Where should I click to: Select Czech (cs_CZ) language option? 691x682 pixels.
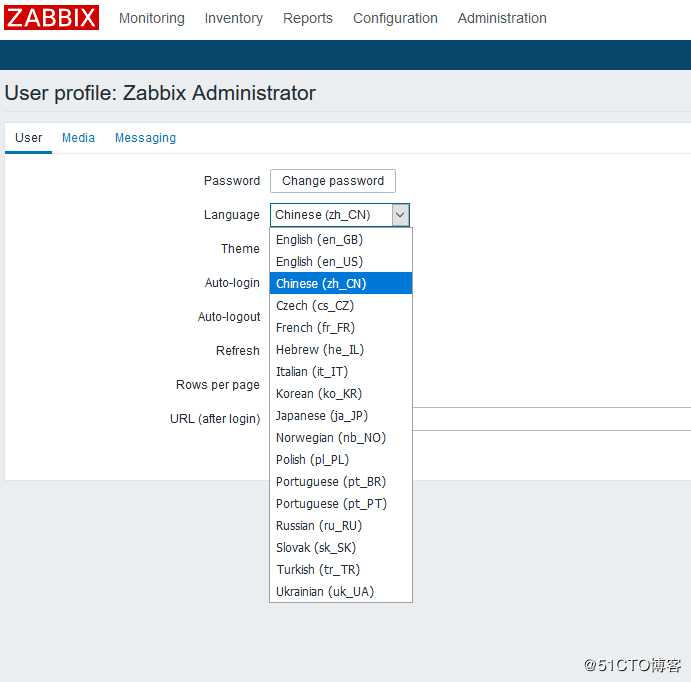(x=341, y=306)
